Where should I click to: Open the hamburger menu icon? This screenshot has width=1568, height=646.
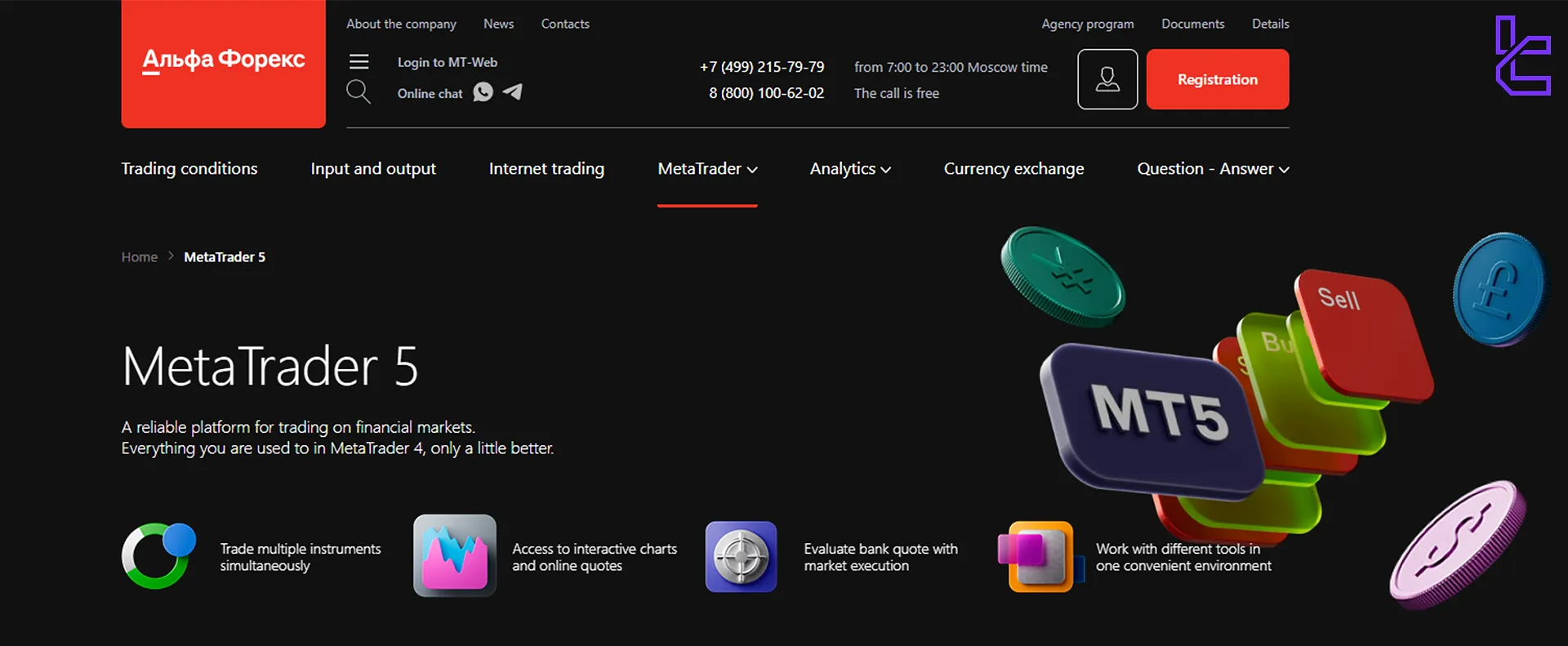pyautogui.click(x=359, y=61)
